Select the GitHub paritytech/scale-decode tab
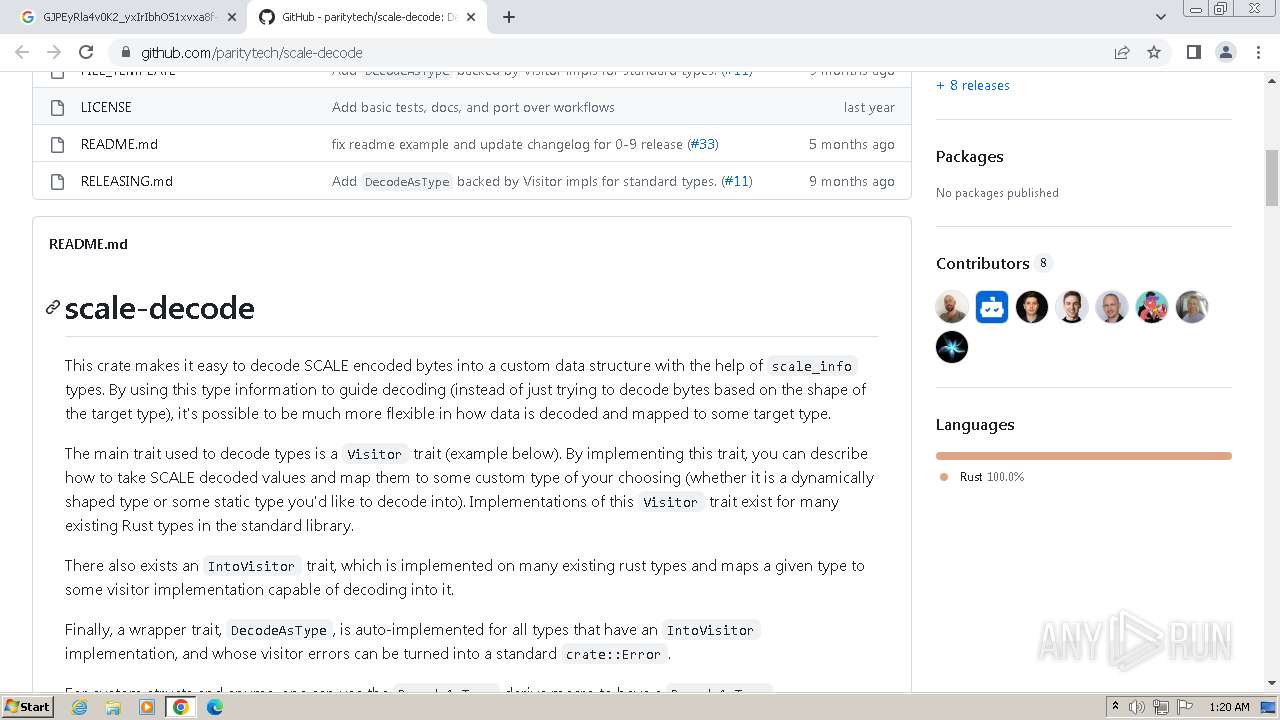 [x=368, y=17]
